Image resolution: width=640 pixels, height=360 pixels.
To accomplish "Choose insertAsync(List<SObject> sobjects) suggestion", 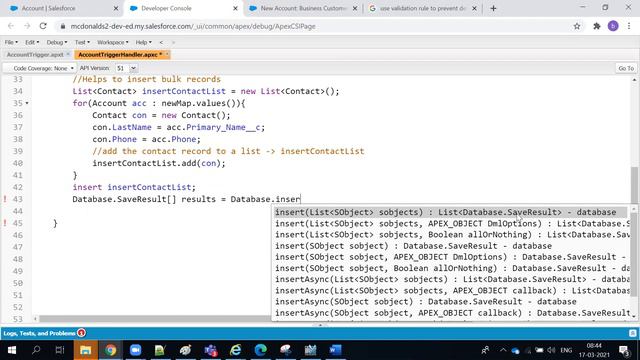I will 452,279.
